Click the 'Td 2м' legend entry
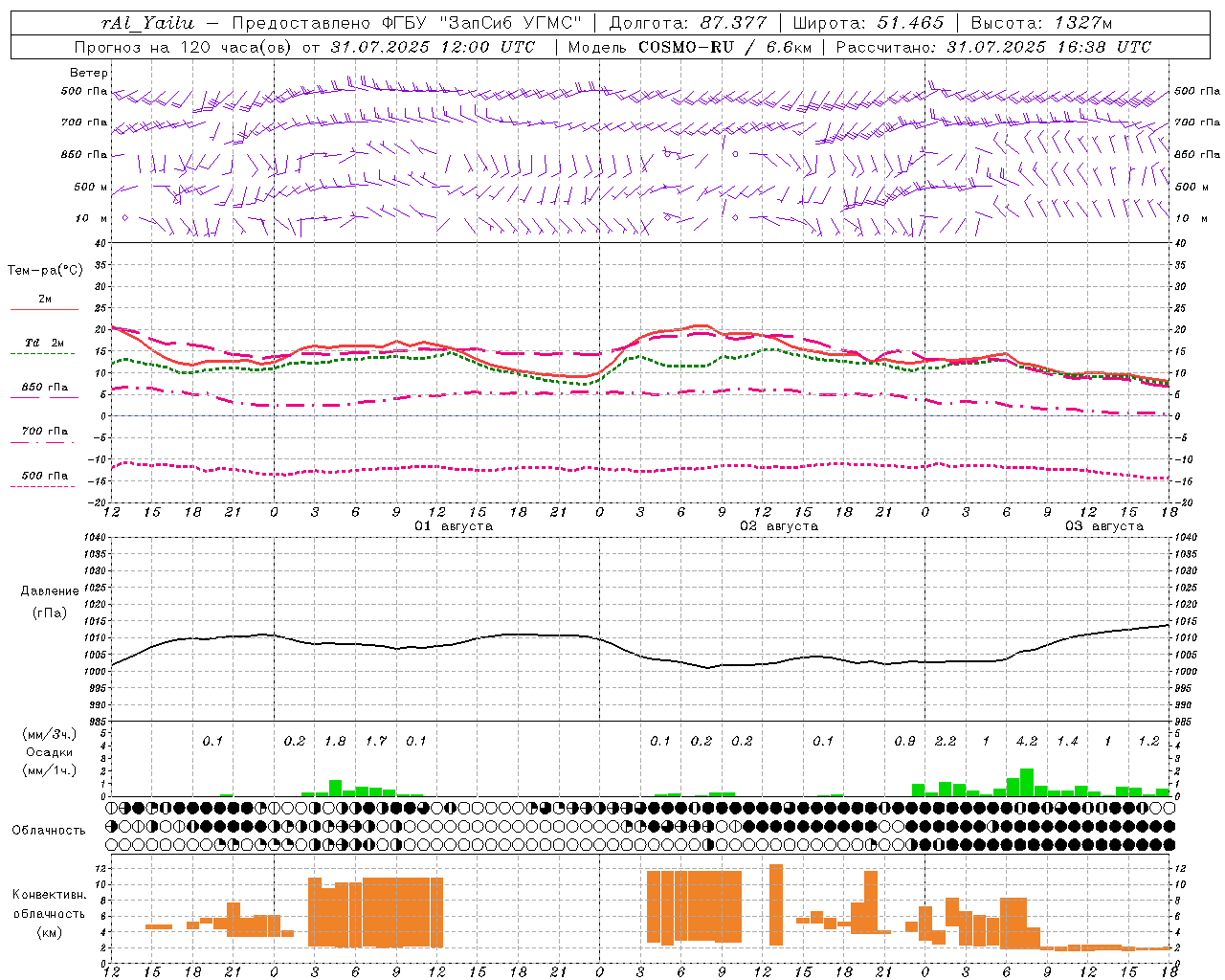Screen dimensions: 1225x980 [x=45, y=343]
